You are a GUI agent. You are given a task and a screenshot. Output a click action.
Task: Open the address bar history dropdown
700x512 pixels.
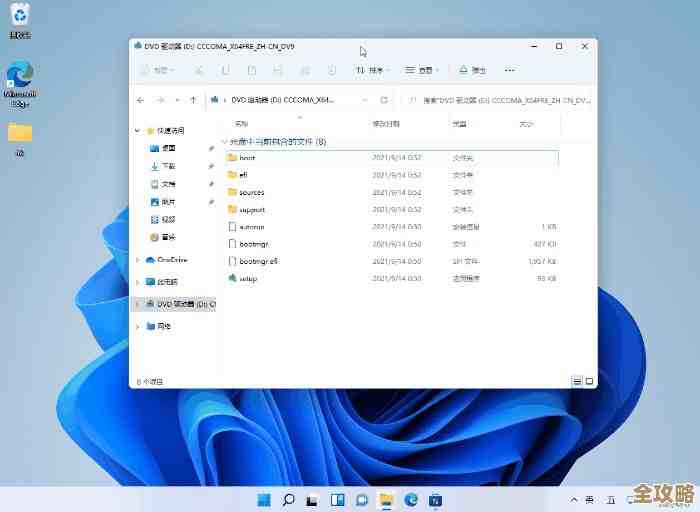click(x=365, y=100)
